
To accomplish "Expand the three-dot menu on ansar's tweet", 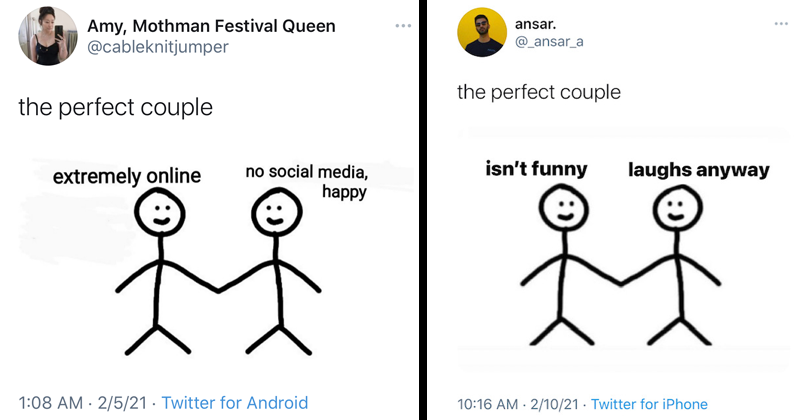I will (x=780, y=22).
